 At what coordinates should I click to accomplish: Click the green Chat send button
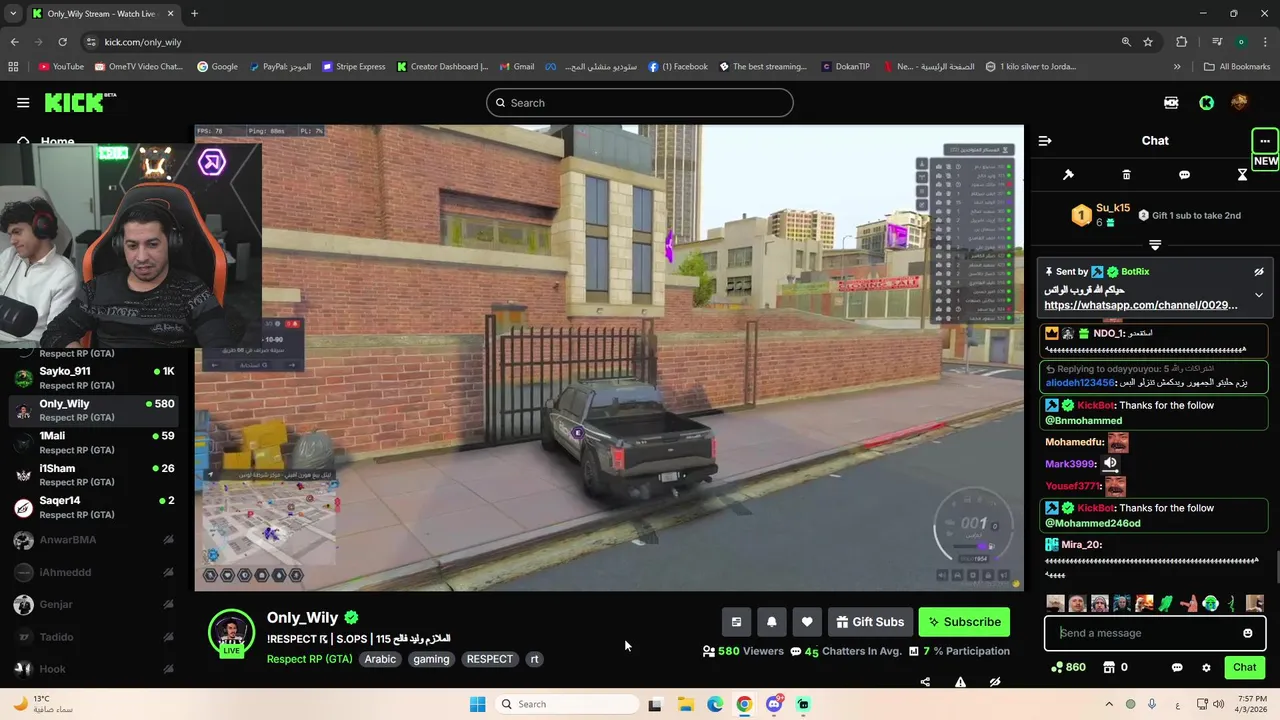[x=1244, y=667]
